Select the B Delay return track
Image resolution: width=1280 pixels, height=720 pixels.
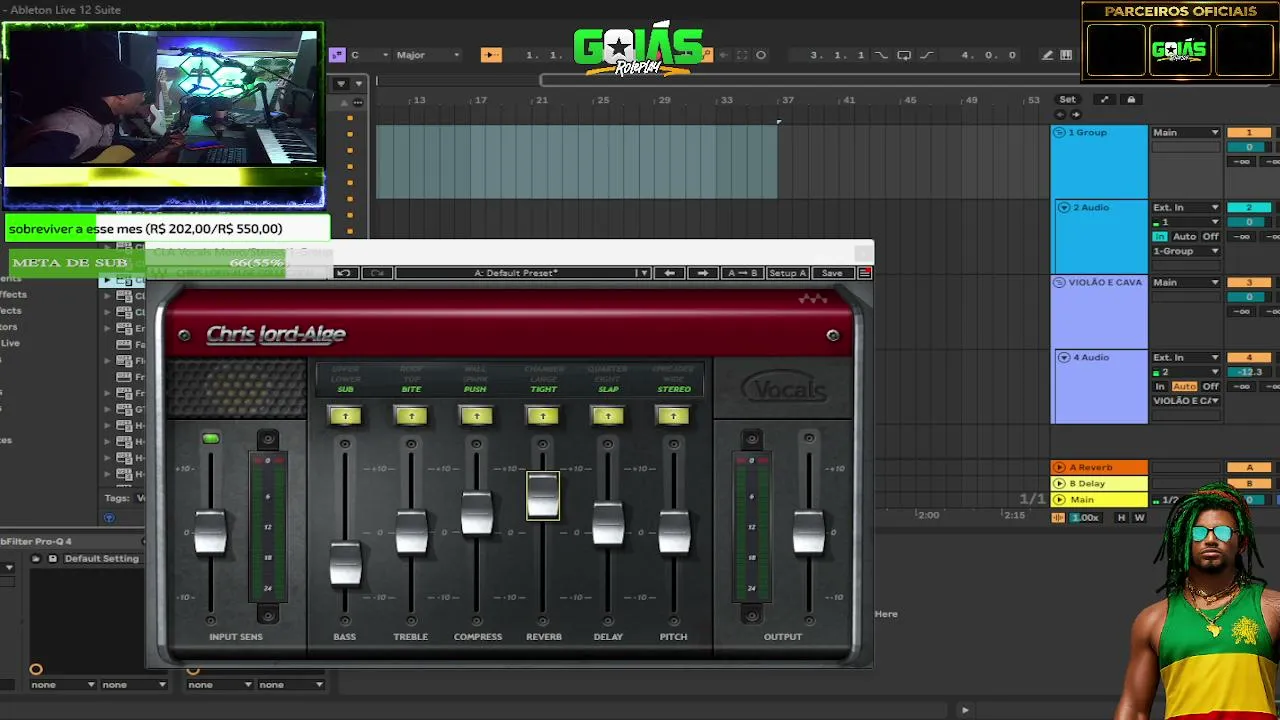(1099, 483)
